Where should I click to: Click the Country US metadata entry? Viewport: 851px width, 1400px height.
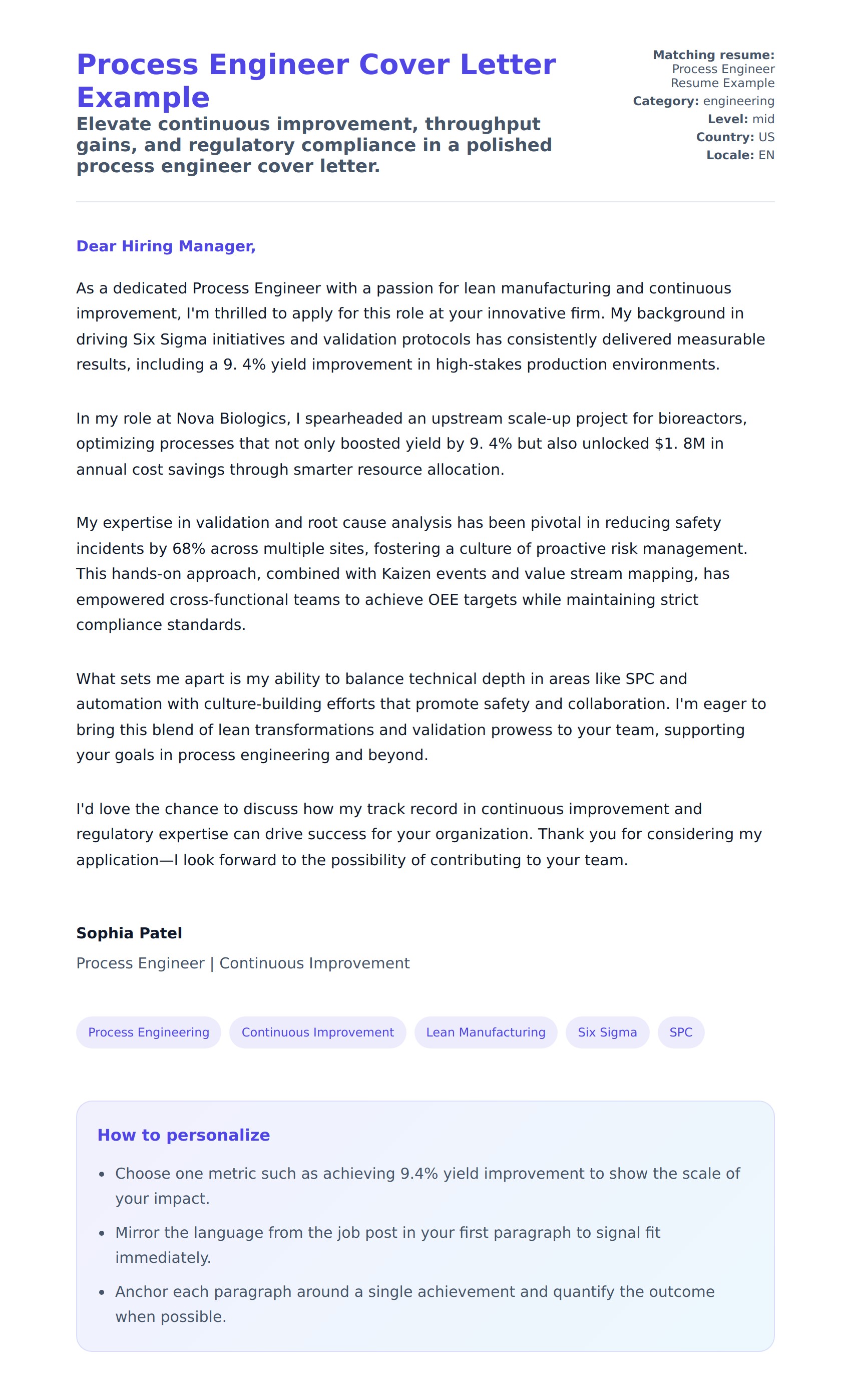(x=734, y=138)
